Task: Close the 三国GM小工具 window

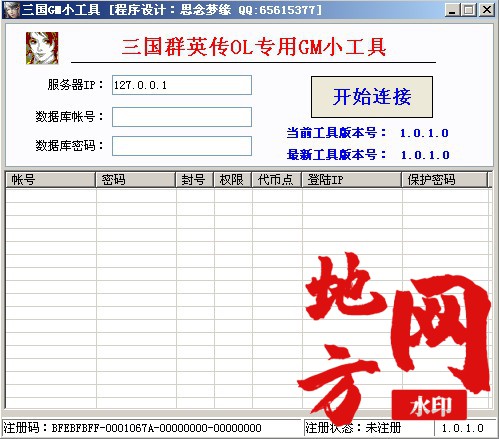Action: (486, 10)
